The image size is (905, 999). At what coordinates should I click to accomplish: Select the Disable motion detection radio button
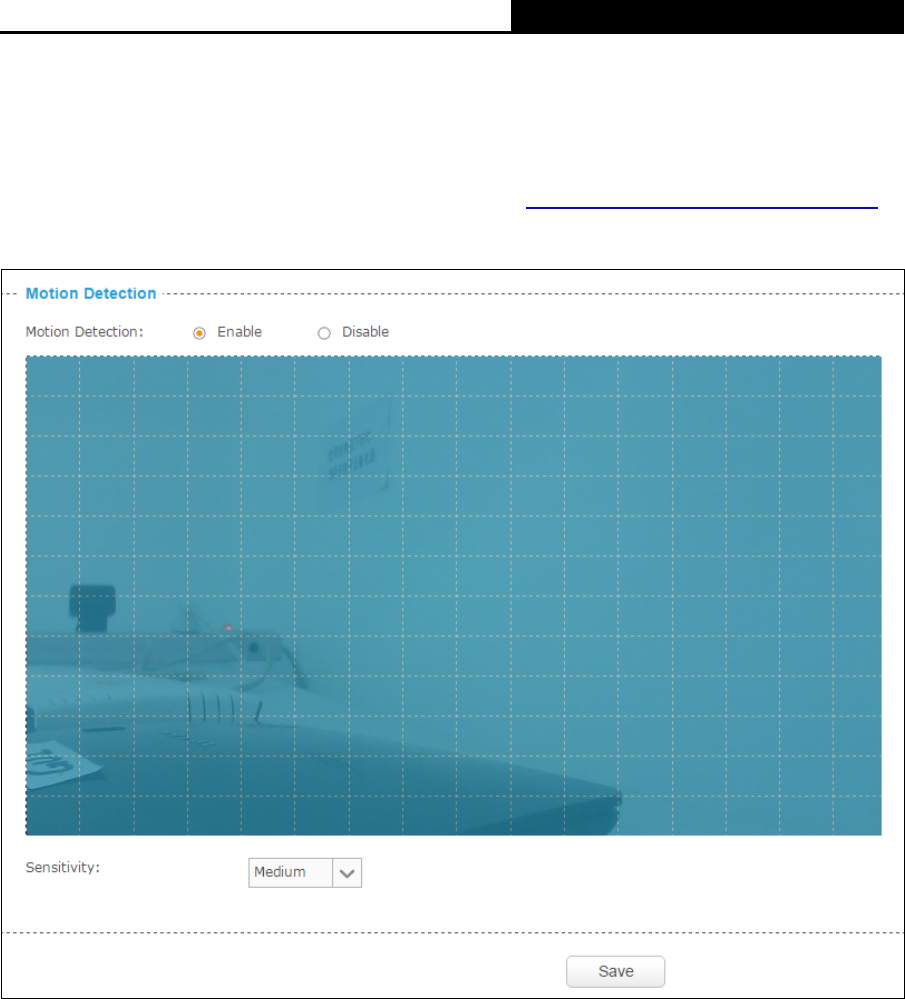324,333
